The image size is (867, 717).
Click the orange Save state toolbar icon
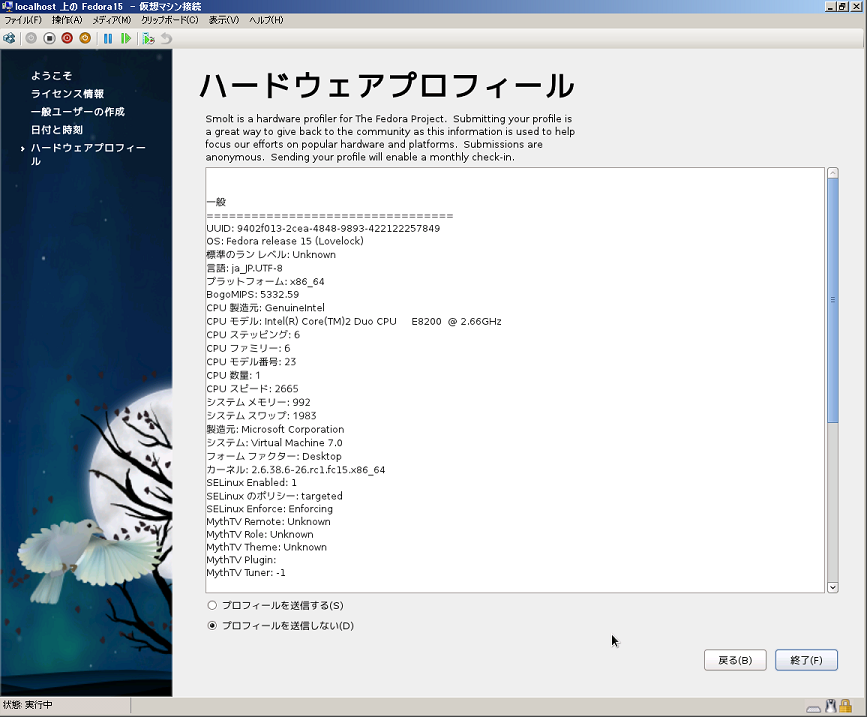[x=85, y=38]
